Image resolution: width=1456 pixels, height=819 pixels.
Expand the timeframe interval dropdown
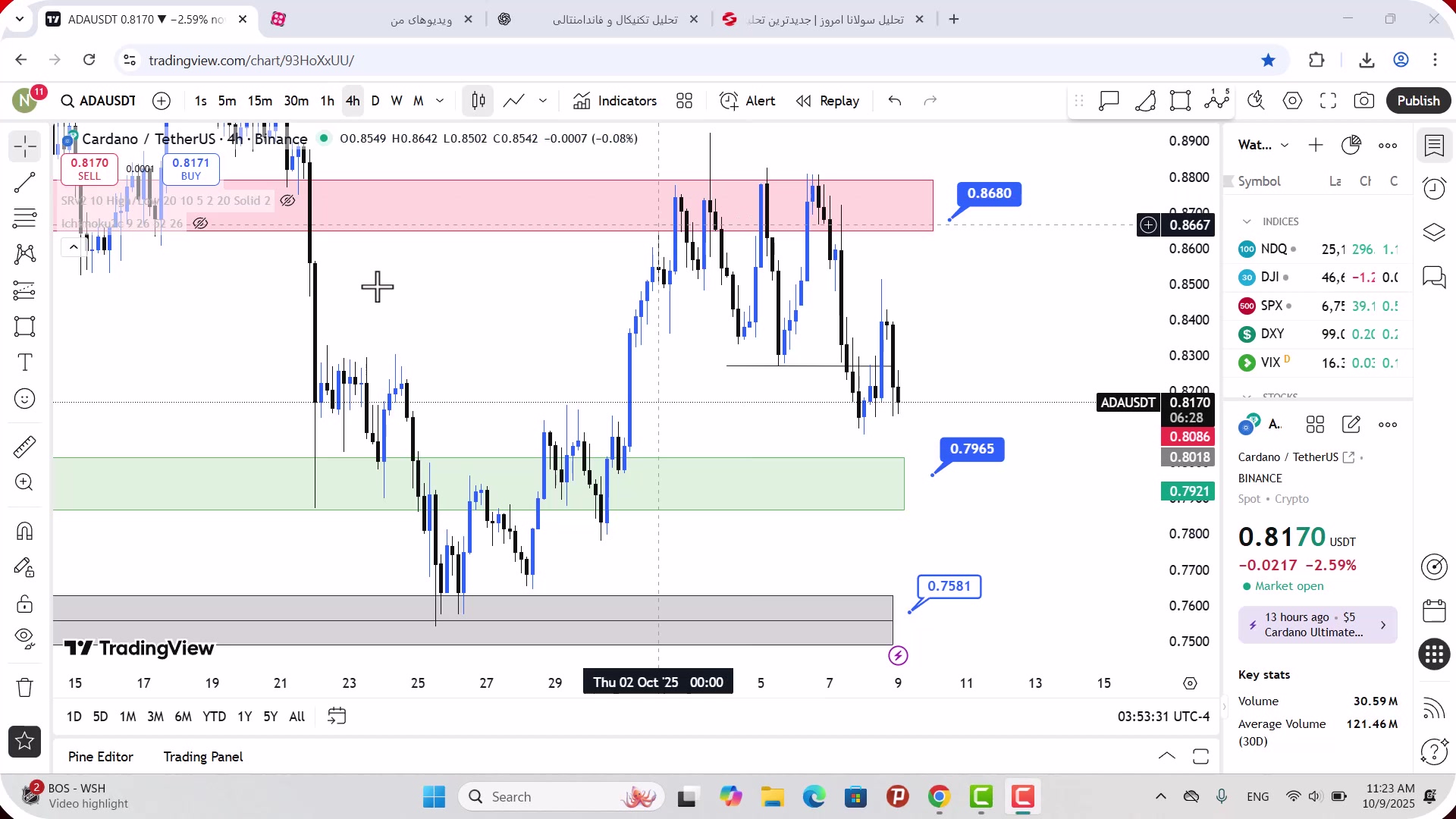coord(440,101)
